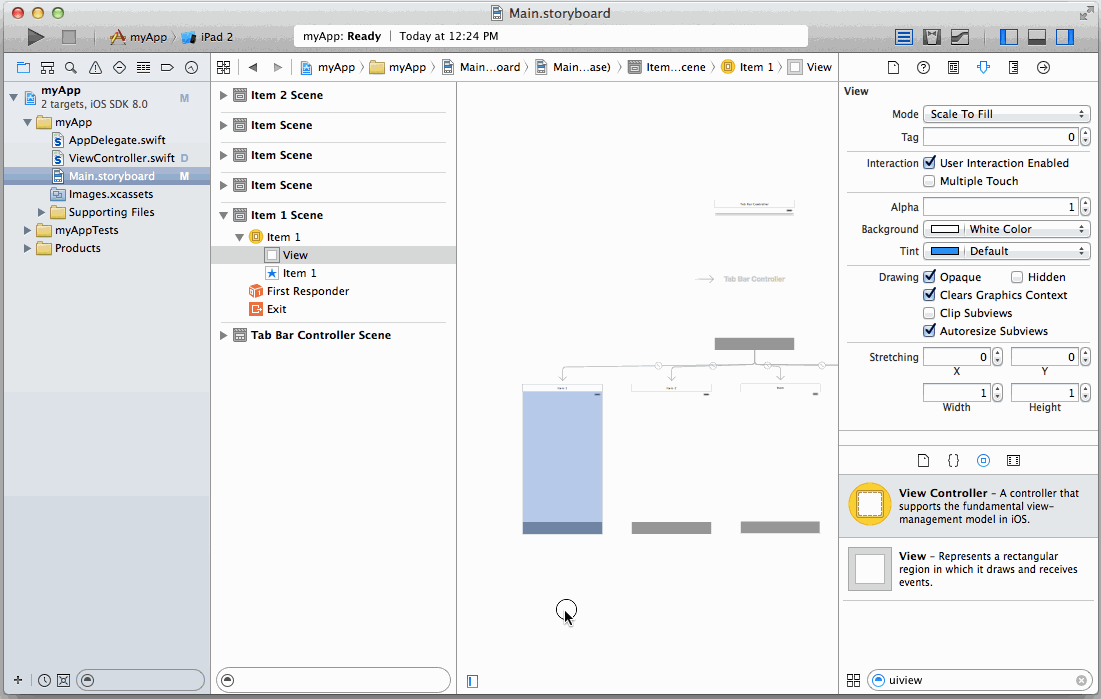
Task: Go forward in editor history
Action: [277, 67]
